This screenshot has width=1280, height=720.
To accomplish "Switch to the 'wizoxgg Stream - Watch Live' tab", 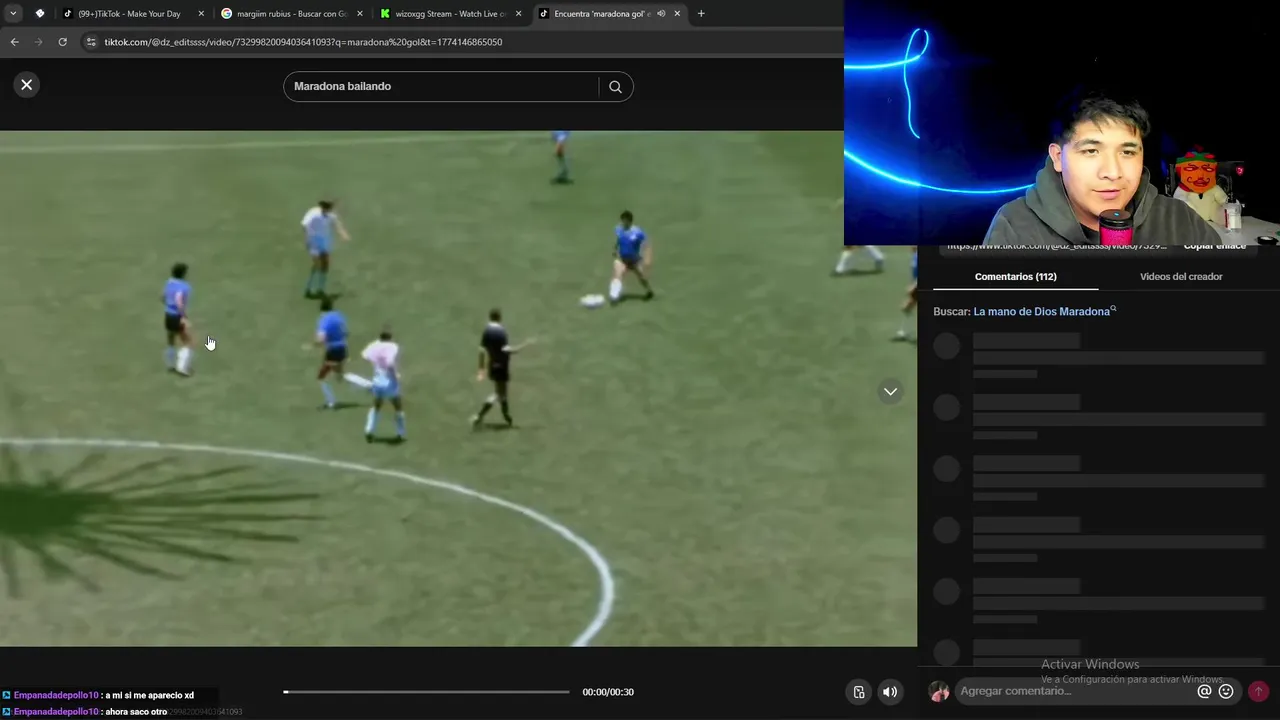I will tap(451, 14).
